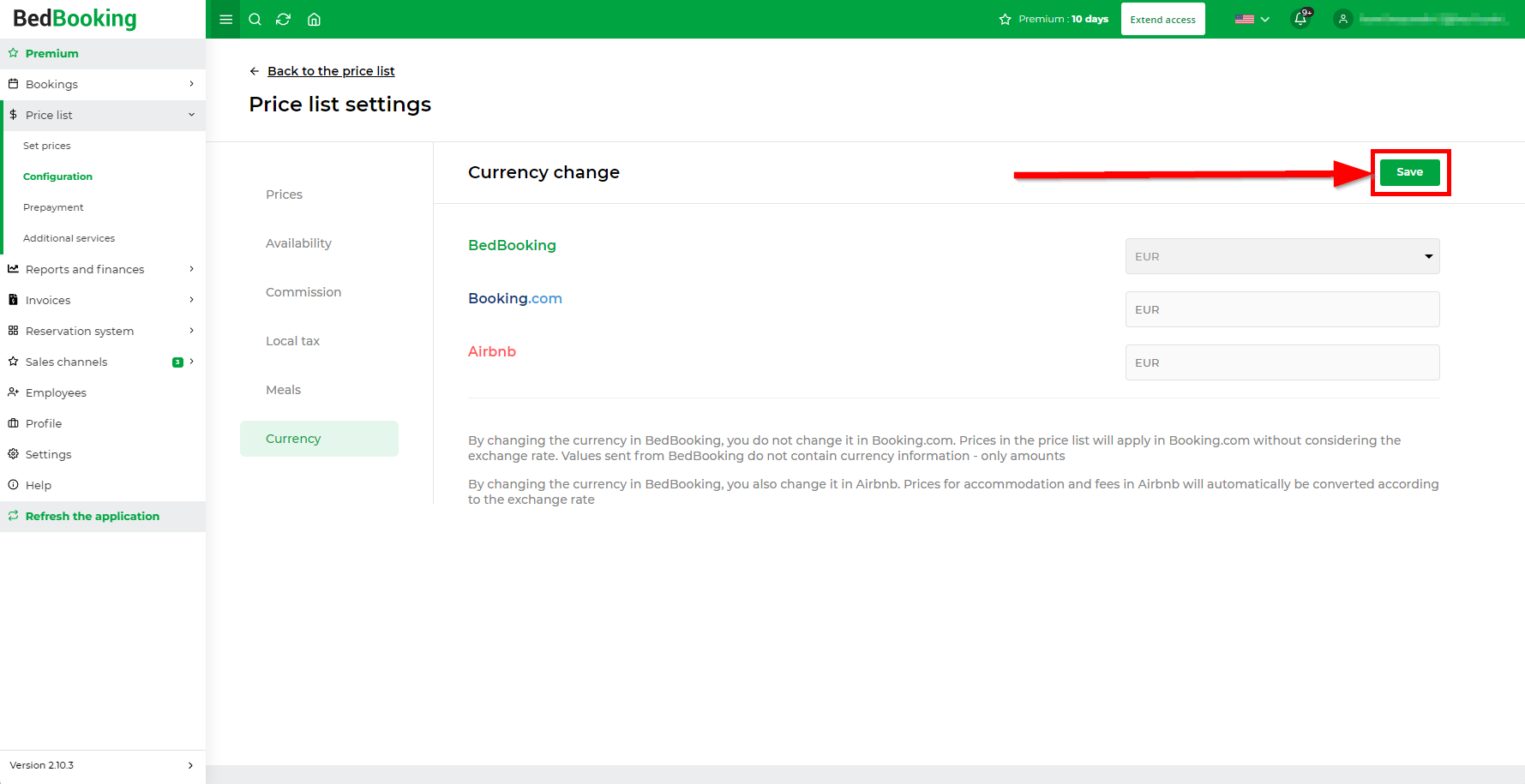Click the refresh arrows icon in top bar
Viewport: 1525px width, 784px height.
coord(284,20)
